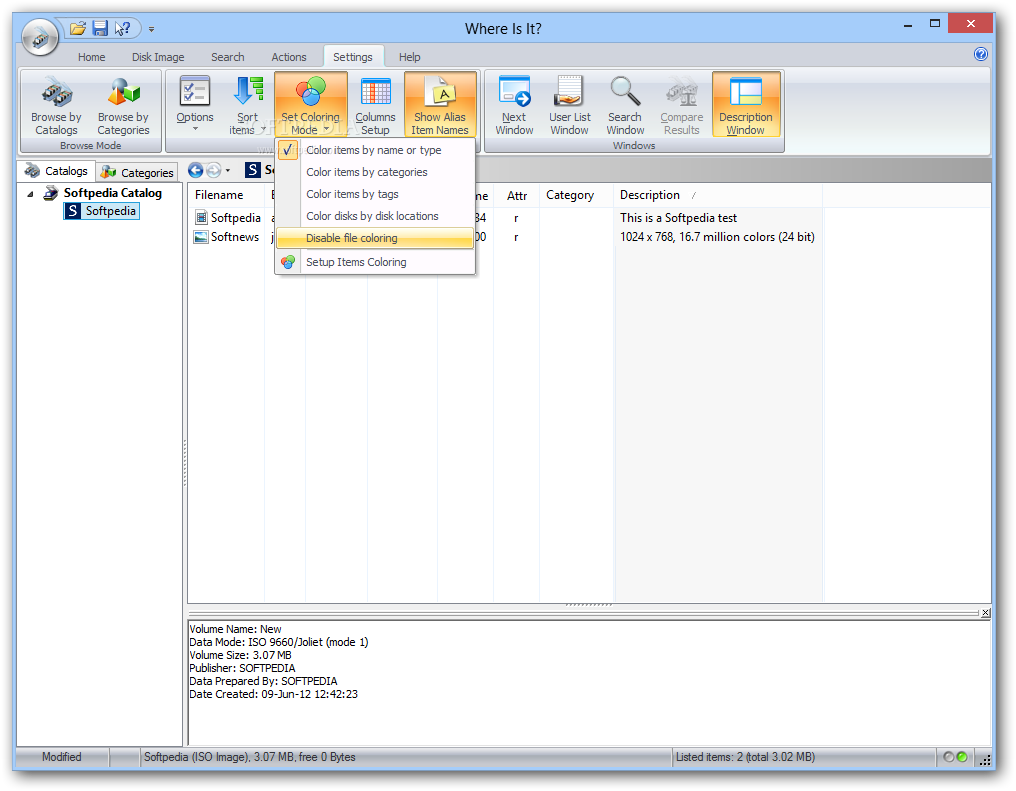Click the forward navigation arrow
1016x791 pixels.
coord(213,170)
